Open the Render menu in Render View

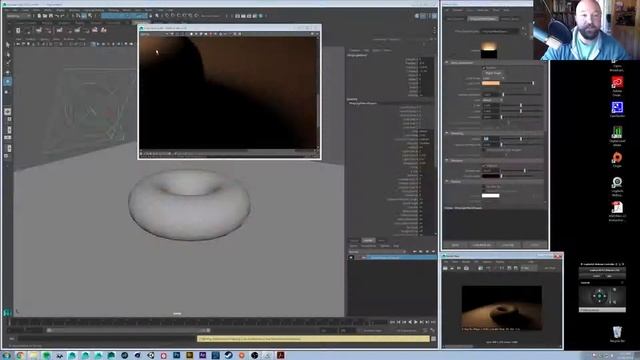[466, 262]
